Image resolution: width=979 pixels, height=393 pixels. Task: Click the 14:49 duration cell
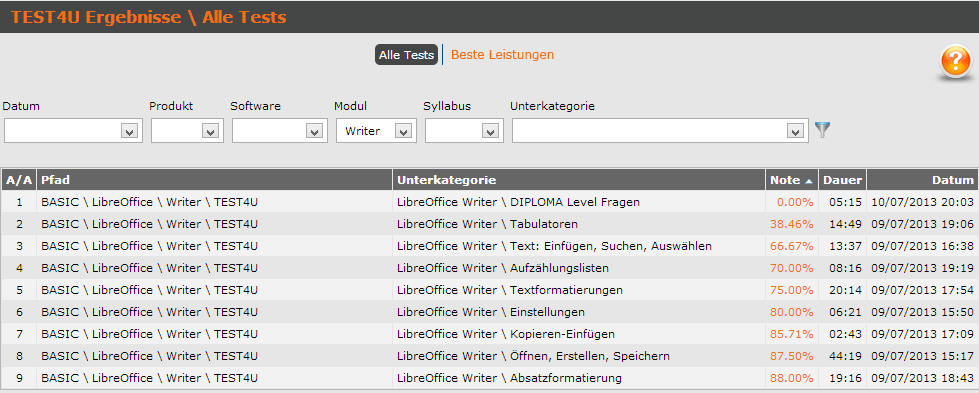842,224
